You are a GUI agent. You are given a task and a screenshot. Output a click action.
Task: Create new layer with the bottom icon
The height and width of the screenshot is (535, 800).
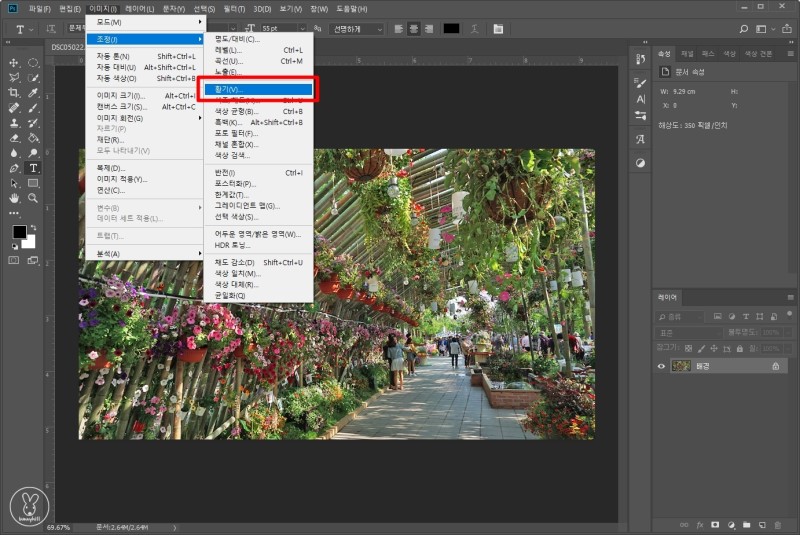click(x=762, y=523)
